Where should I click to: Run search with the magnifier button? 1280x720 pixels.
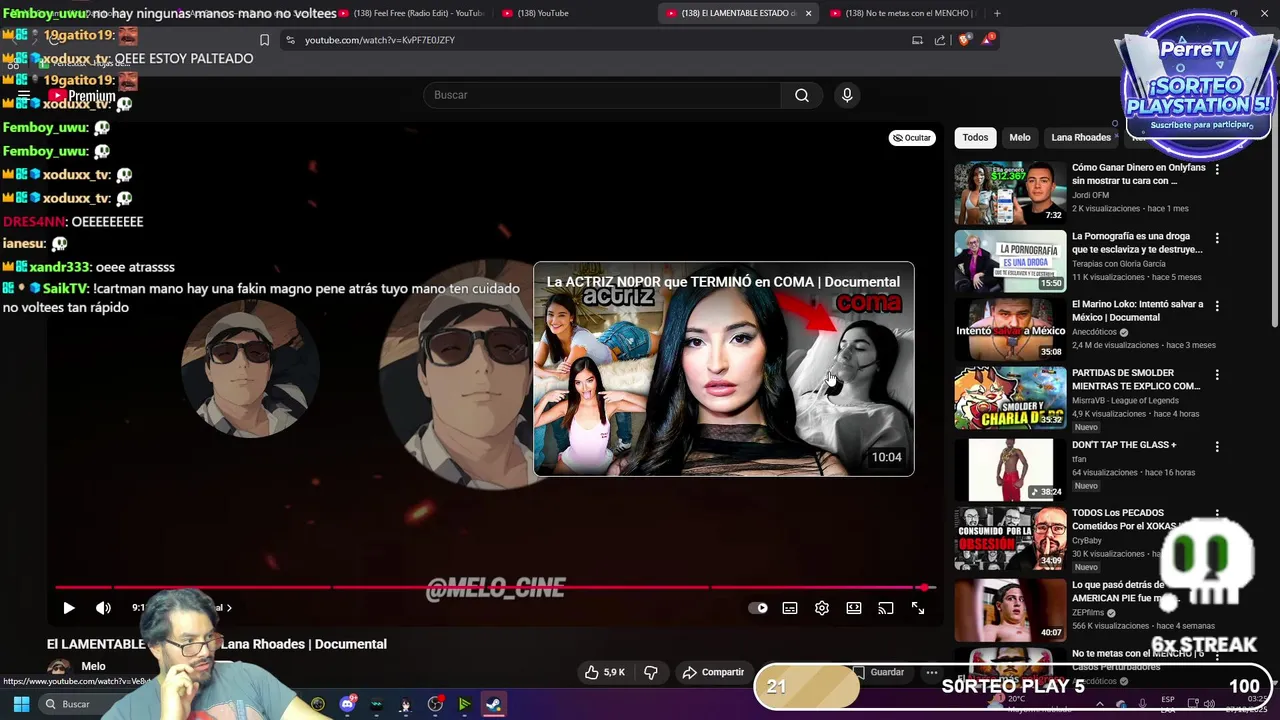(x=802, y=95)
